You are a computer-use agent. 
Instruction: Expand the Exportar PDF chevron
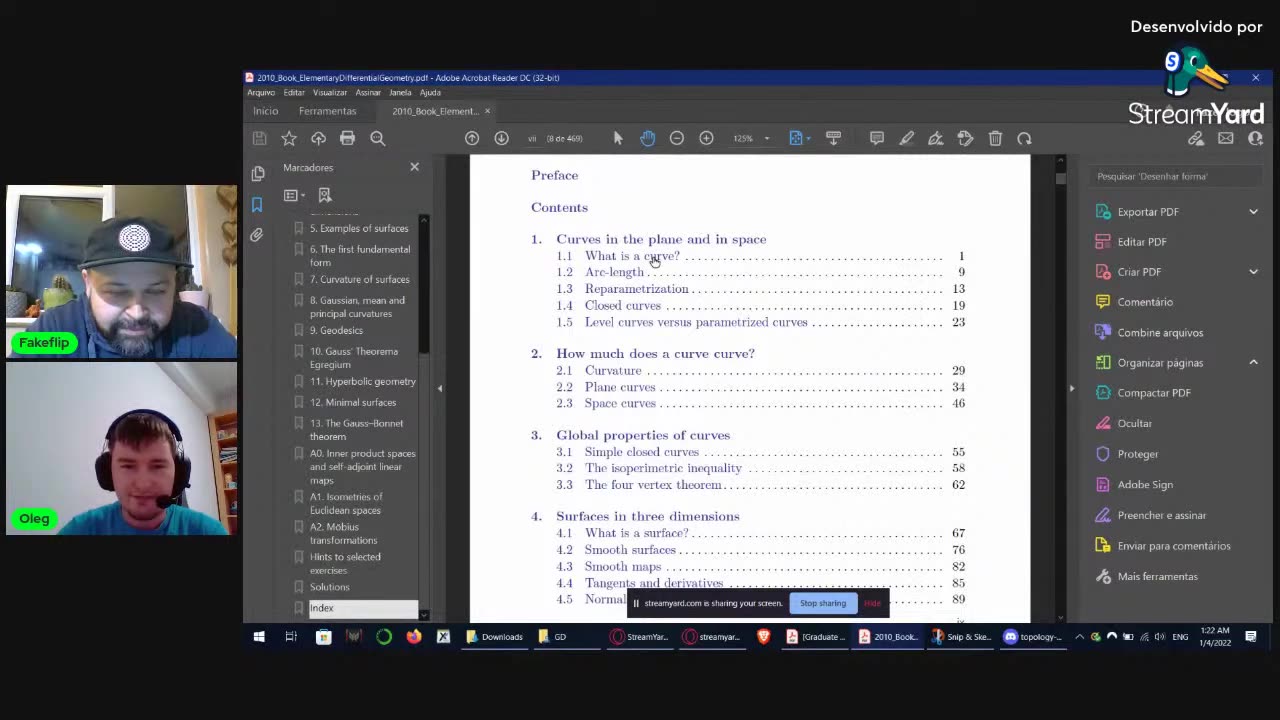pos(1253,212)
